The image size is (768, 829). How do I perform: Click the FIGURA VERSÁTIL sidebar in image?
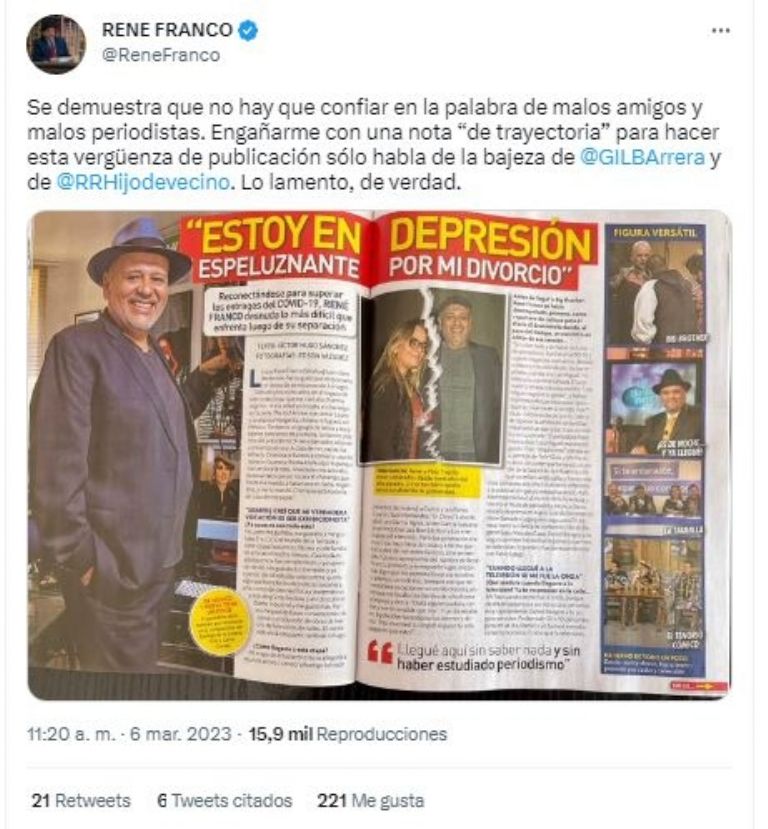(x=654, y=452)
